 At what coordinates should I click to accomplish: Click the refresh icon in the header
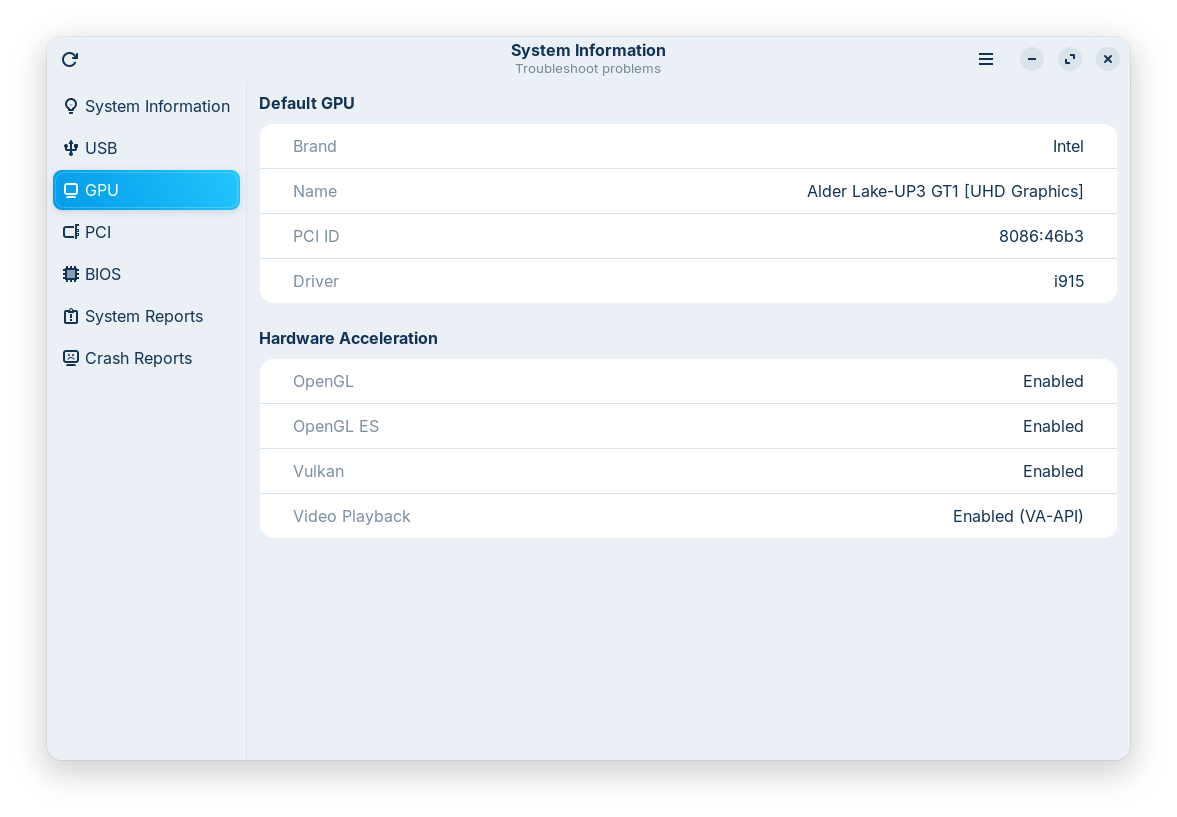tap(70, 60)
